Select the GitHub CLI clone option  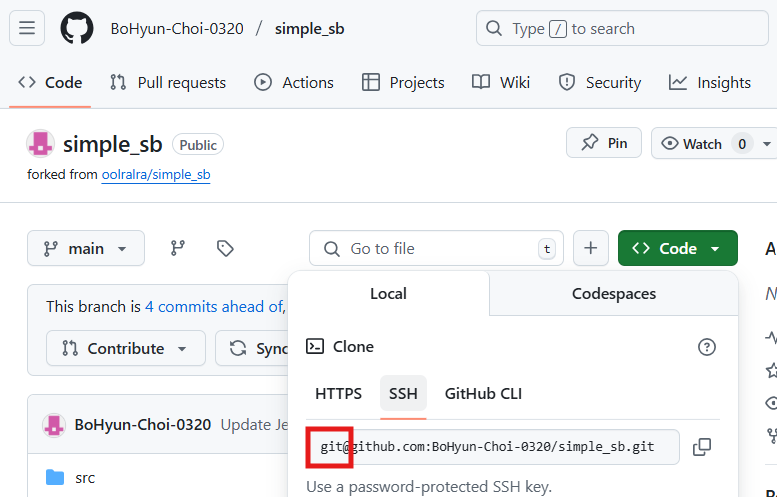483,393
